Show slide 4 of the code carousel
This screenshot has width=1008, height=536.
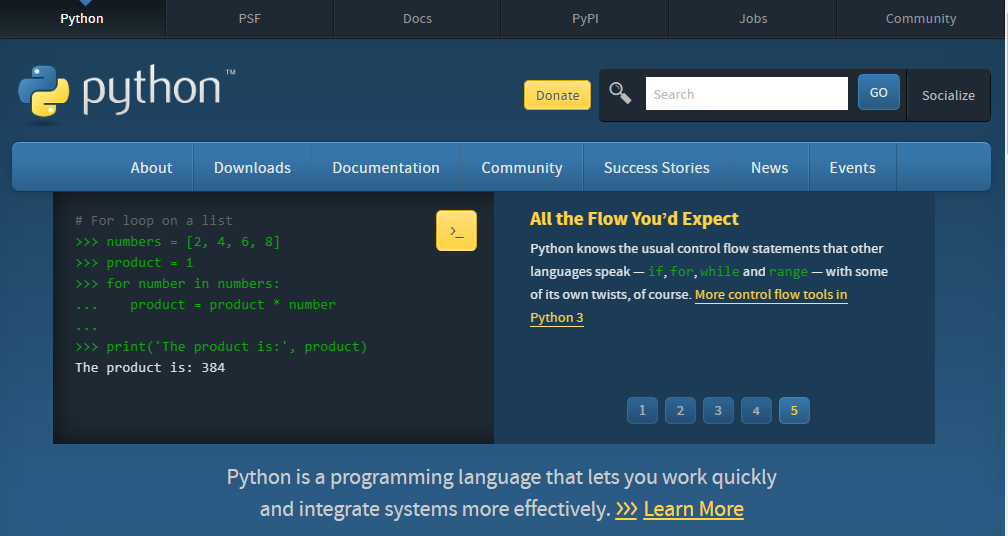pyautogui.click(x=756, y=410)
